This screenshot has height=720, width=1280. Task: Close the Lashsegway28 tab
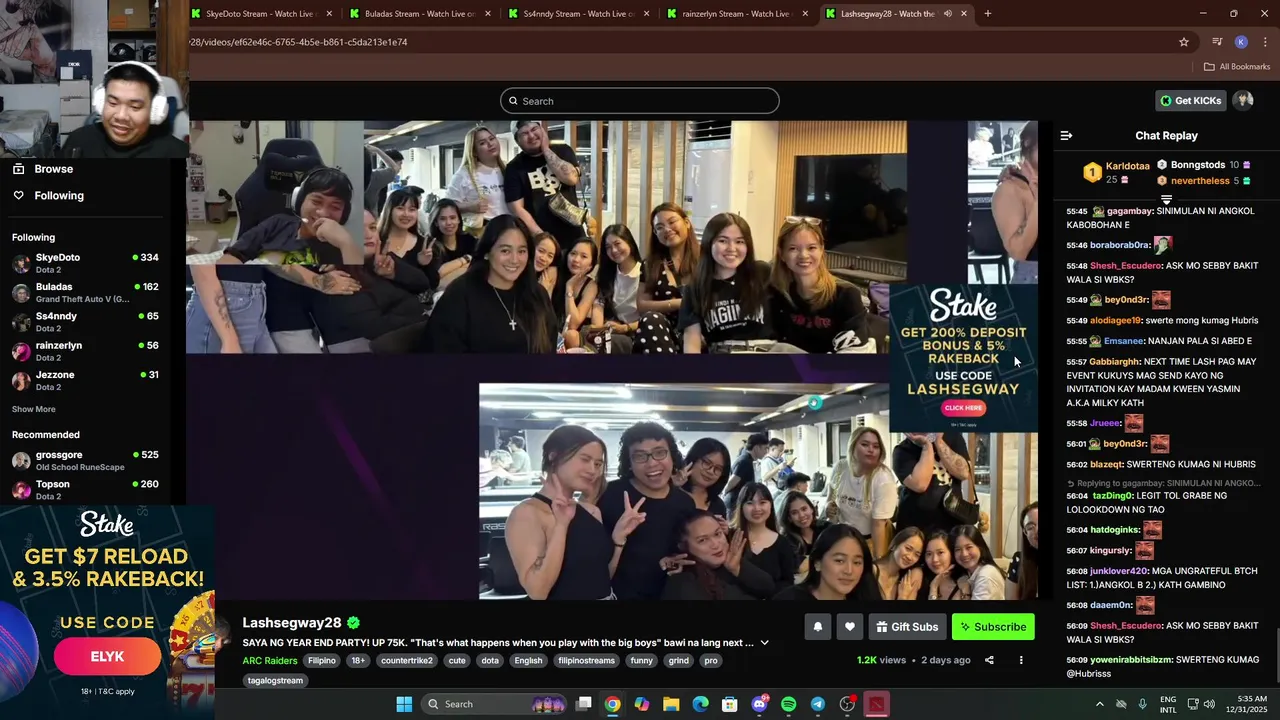tap(964, 14)
